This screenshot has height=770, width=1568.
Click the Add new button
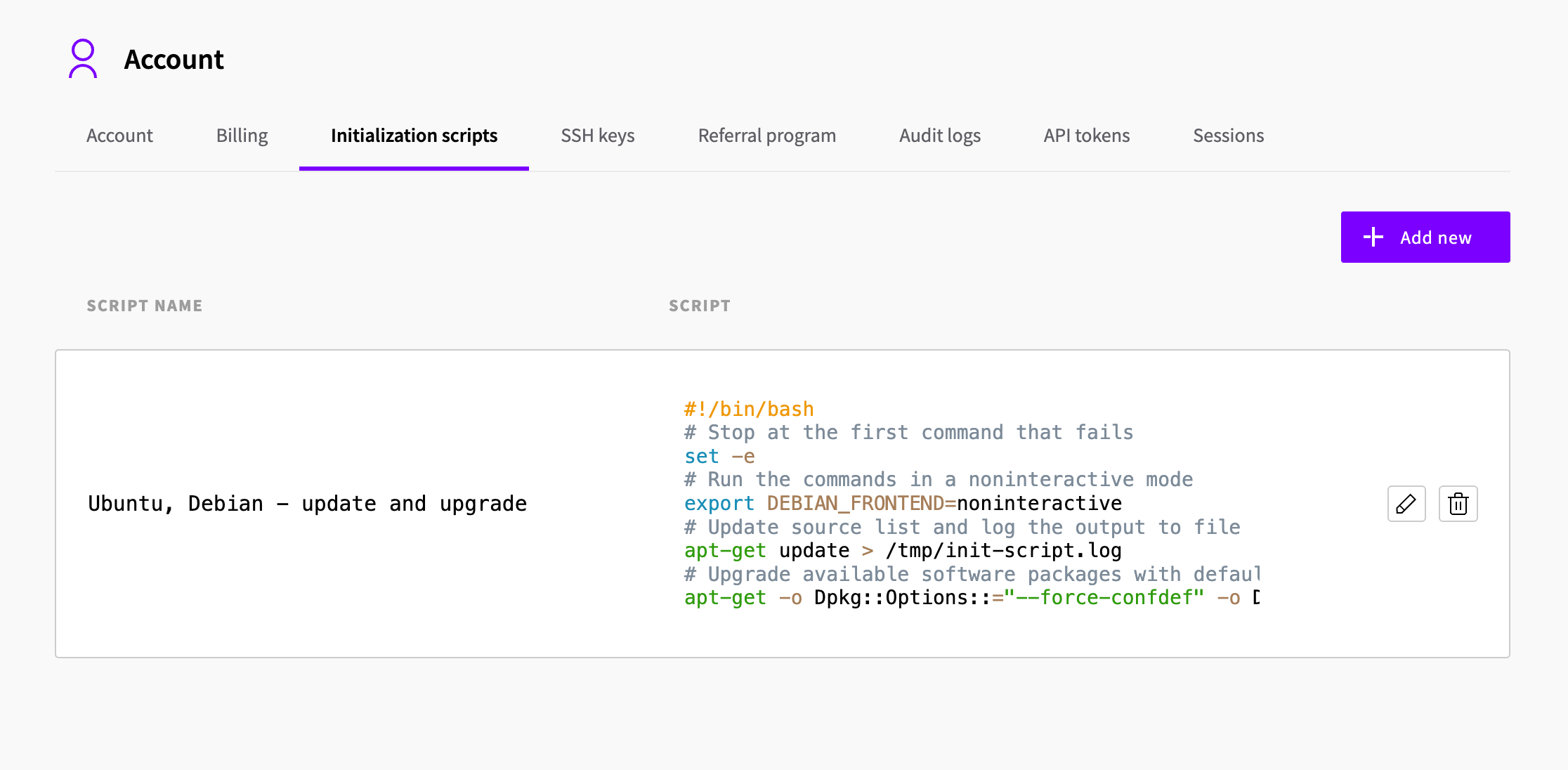pos(1425,237)
